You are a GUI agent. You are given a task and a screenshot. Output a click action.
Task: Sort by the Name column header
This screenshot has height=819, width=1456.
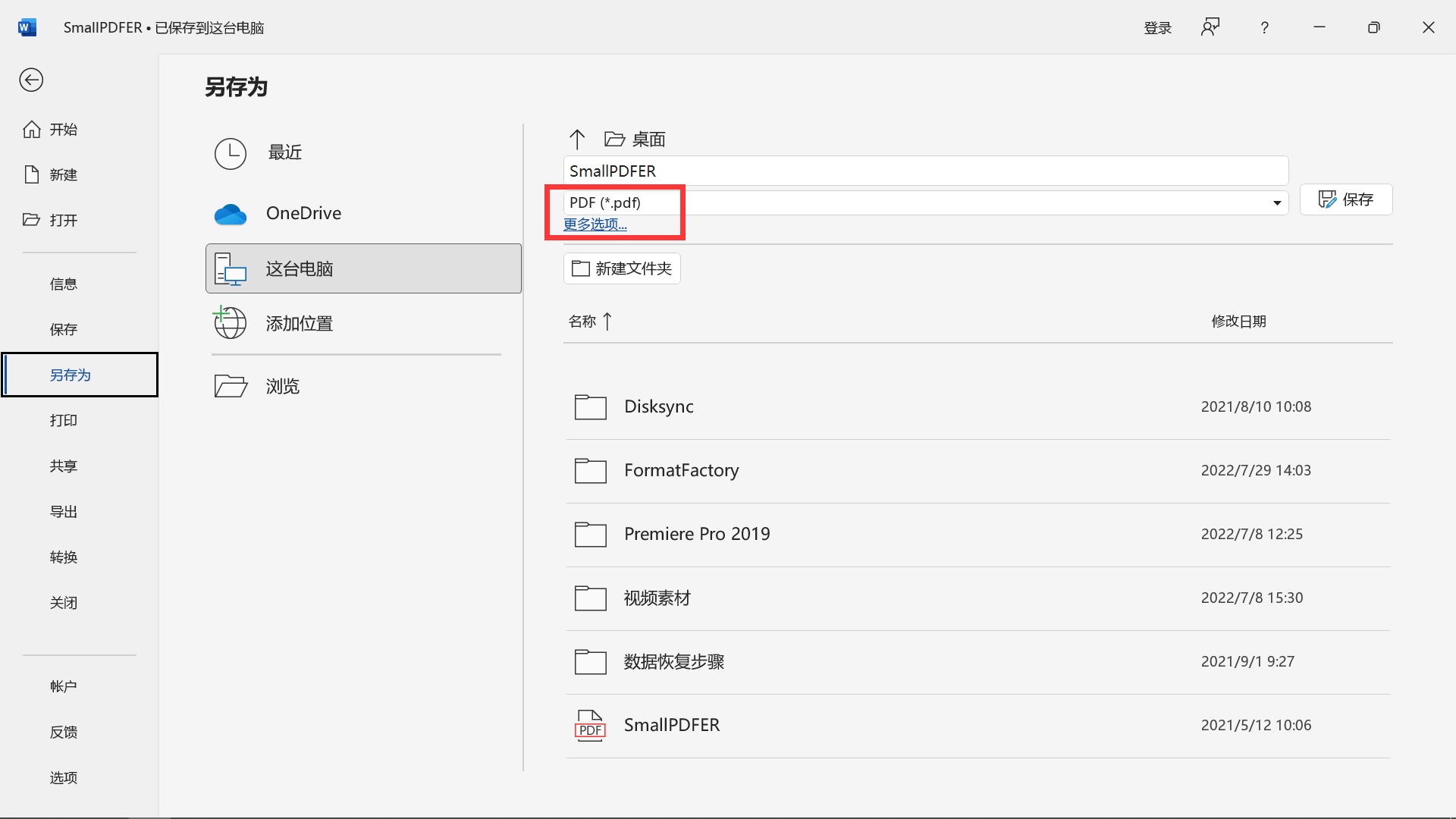(x=582, y=322)
